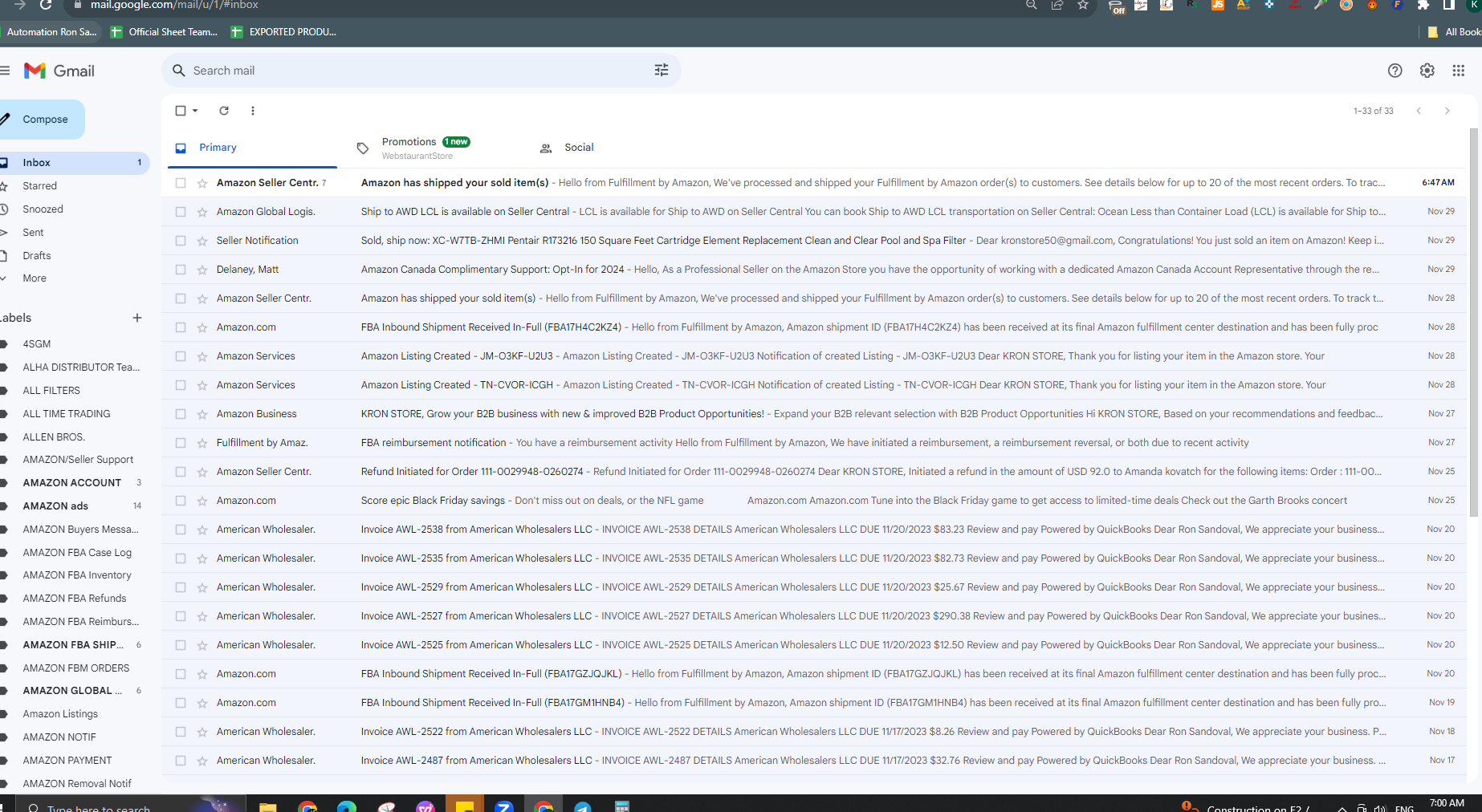Open the Amazon Listings label
Viewport: 1482px width, 812px height.
[60, 714]
